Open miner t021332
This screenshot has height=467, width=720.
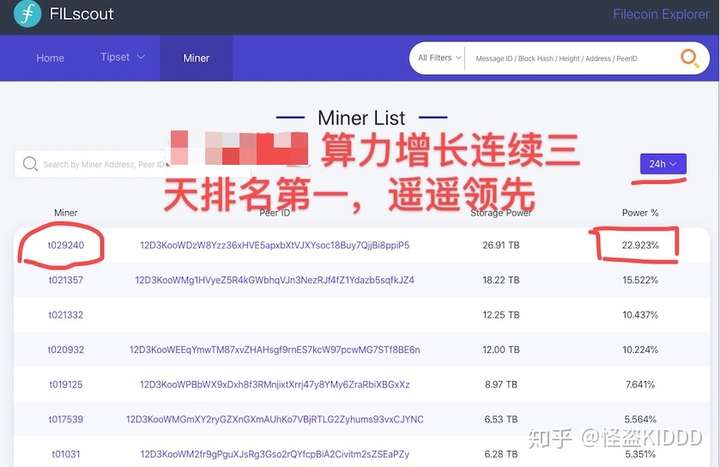[x=66, y=315]
